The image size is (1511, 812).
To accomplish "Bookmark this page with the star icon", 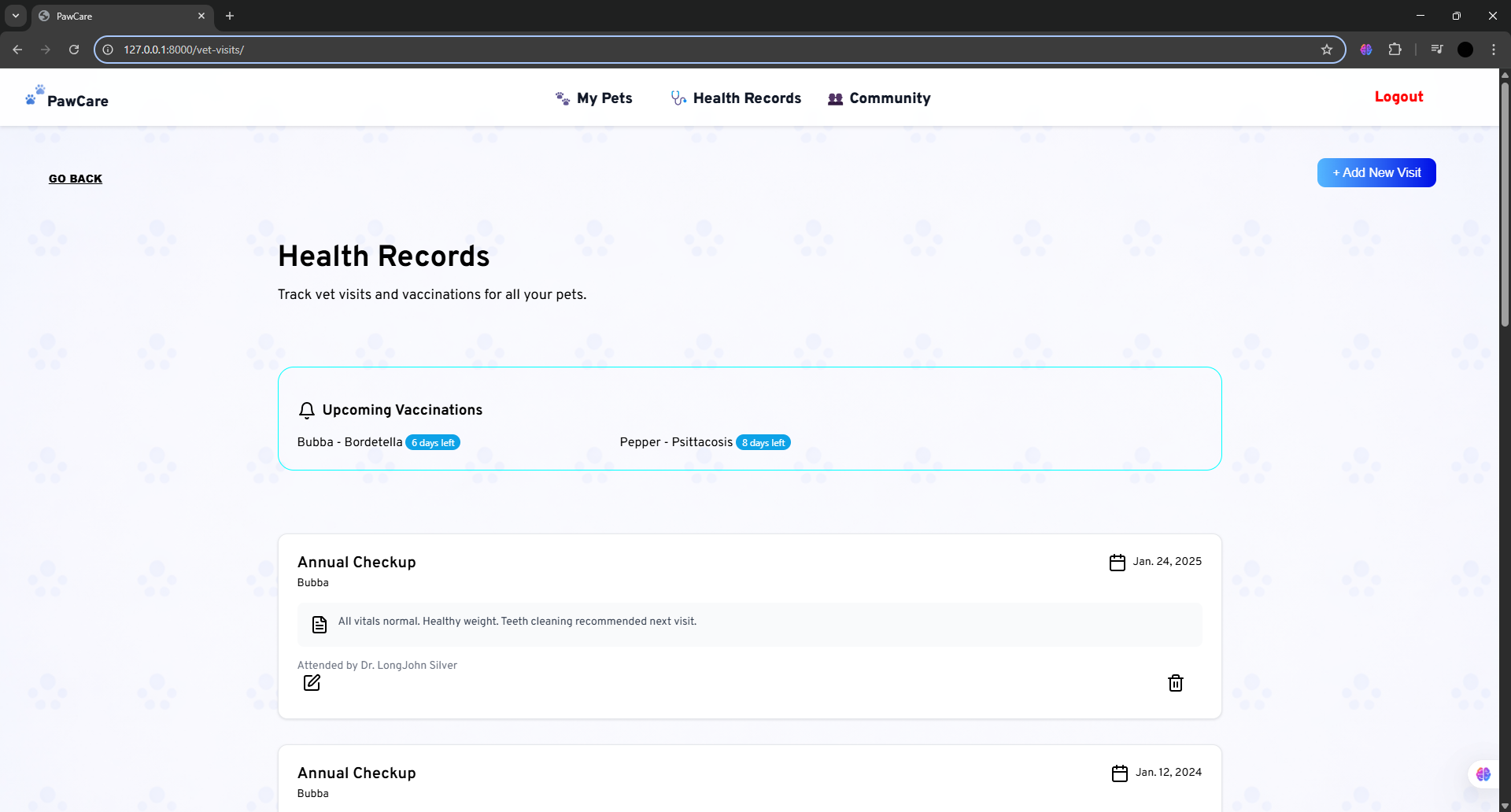I will pos(1327,50).
